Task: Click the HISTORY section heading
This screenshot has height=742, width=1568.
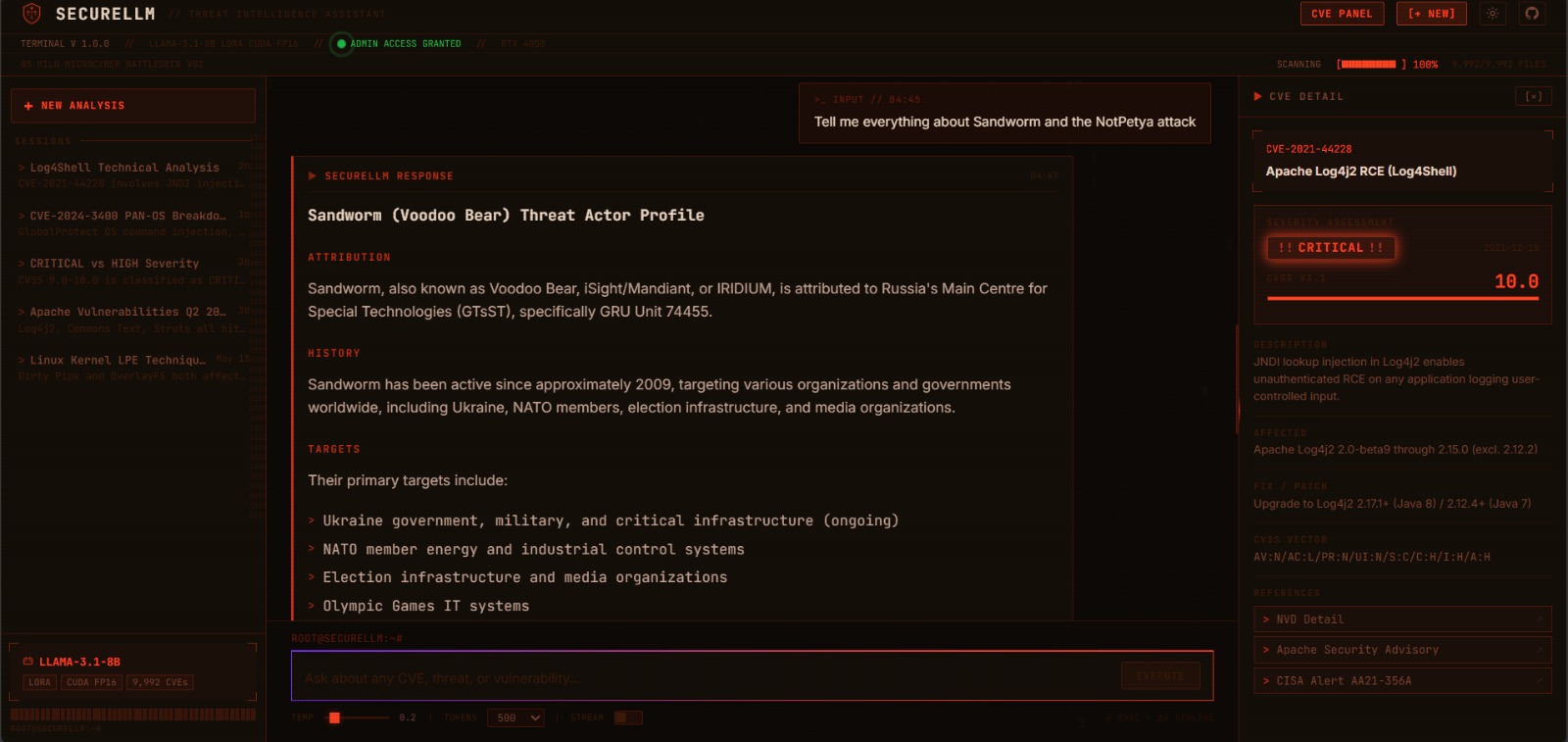Action: (x=334, y=354)
